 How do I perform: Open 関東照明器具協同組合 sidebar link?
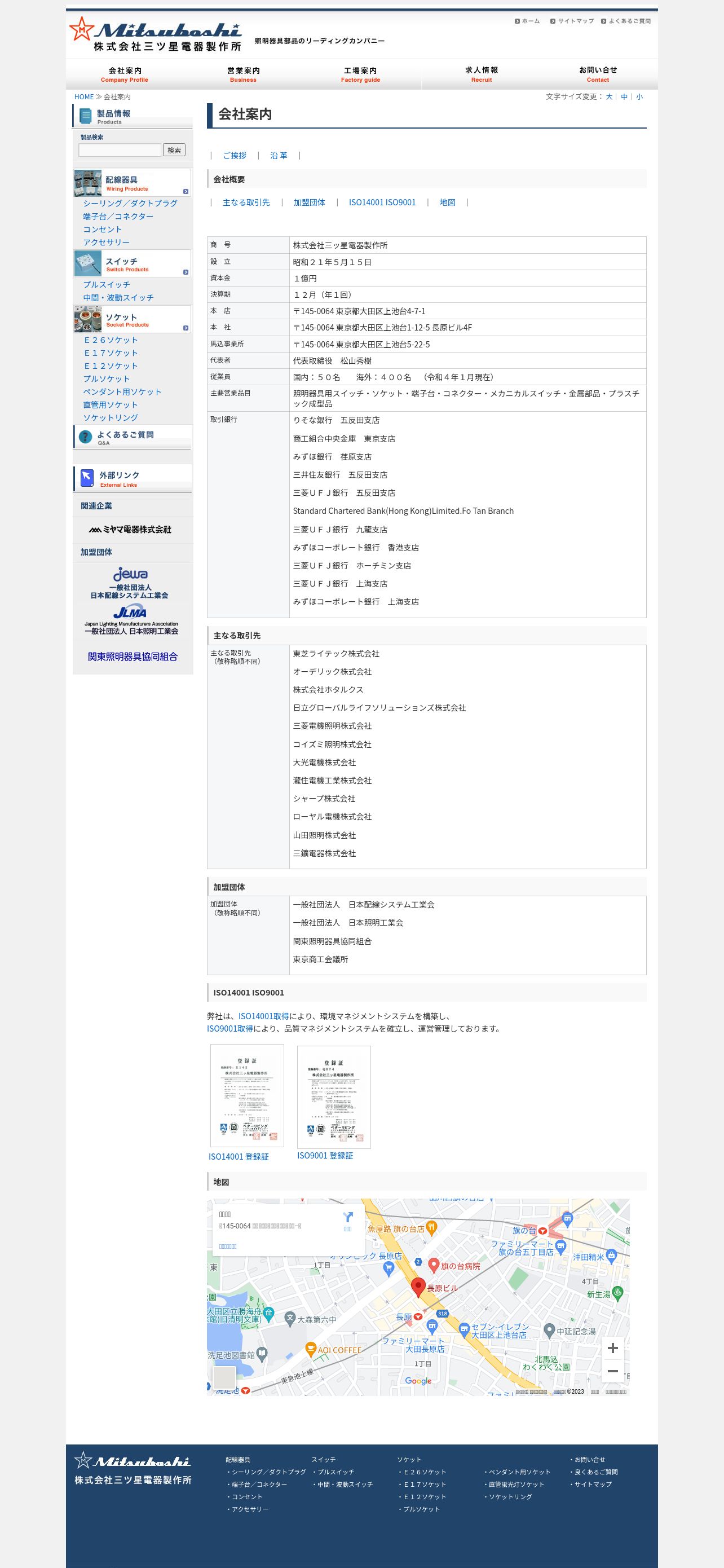tap(133, 657)
